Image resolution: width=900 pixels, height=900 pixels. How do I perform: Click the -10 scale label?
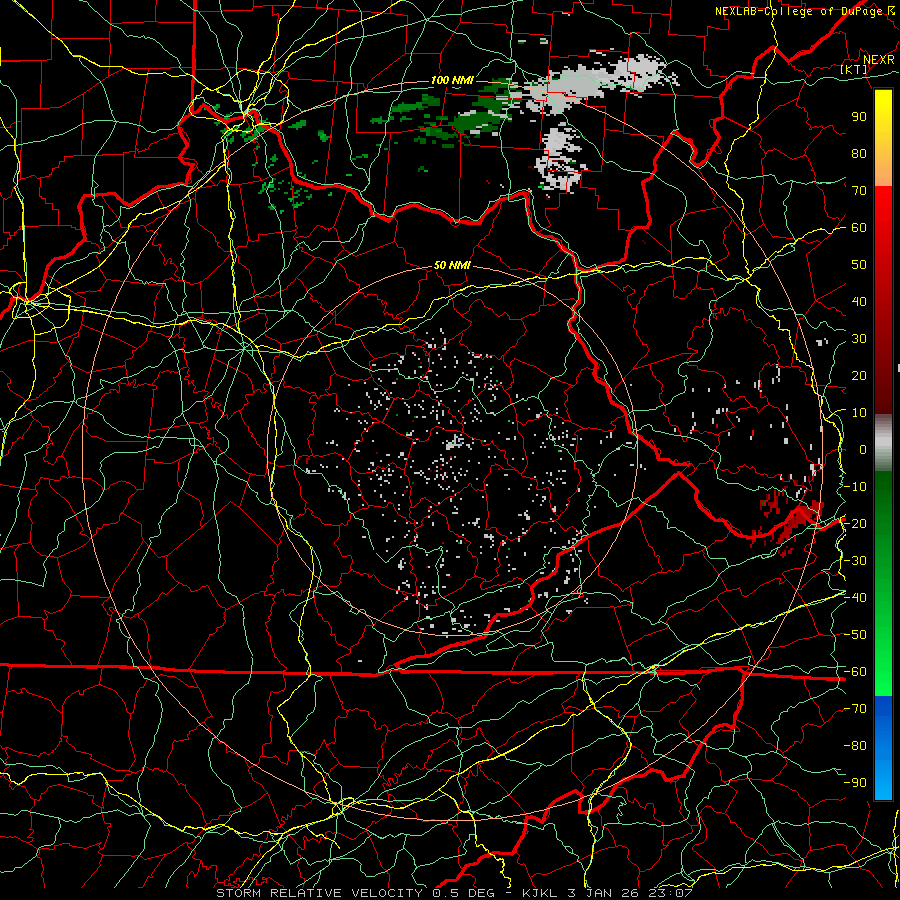[x=855, y=487]
